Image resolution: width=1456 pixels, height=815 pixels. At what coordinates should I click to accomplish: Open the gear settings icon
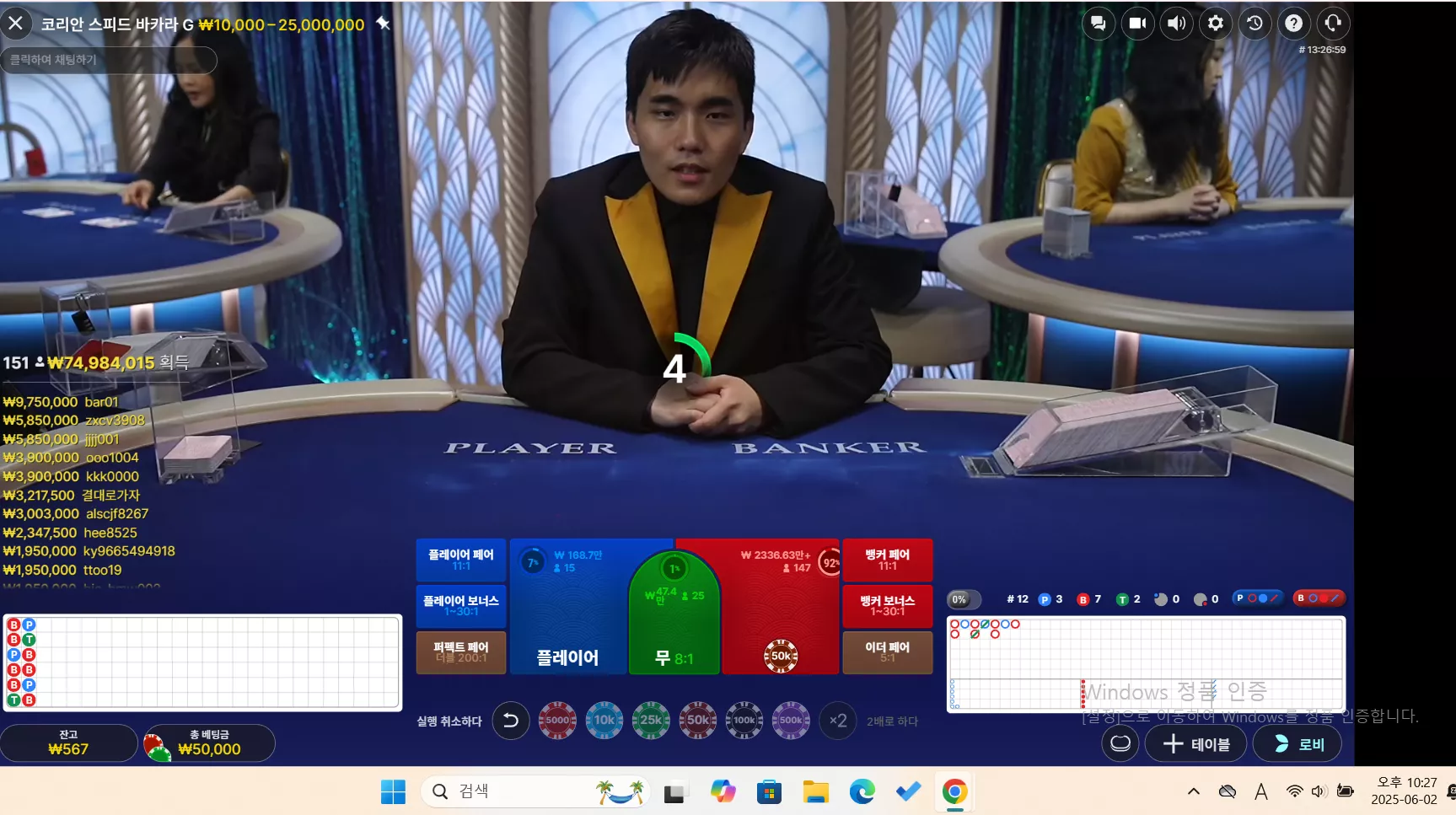[1216, 24]
